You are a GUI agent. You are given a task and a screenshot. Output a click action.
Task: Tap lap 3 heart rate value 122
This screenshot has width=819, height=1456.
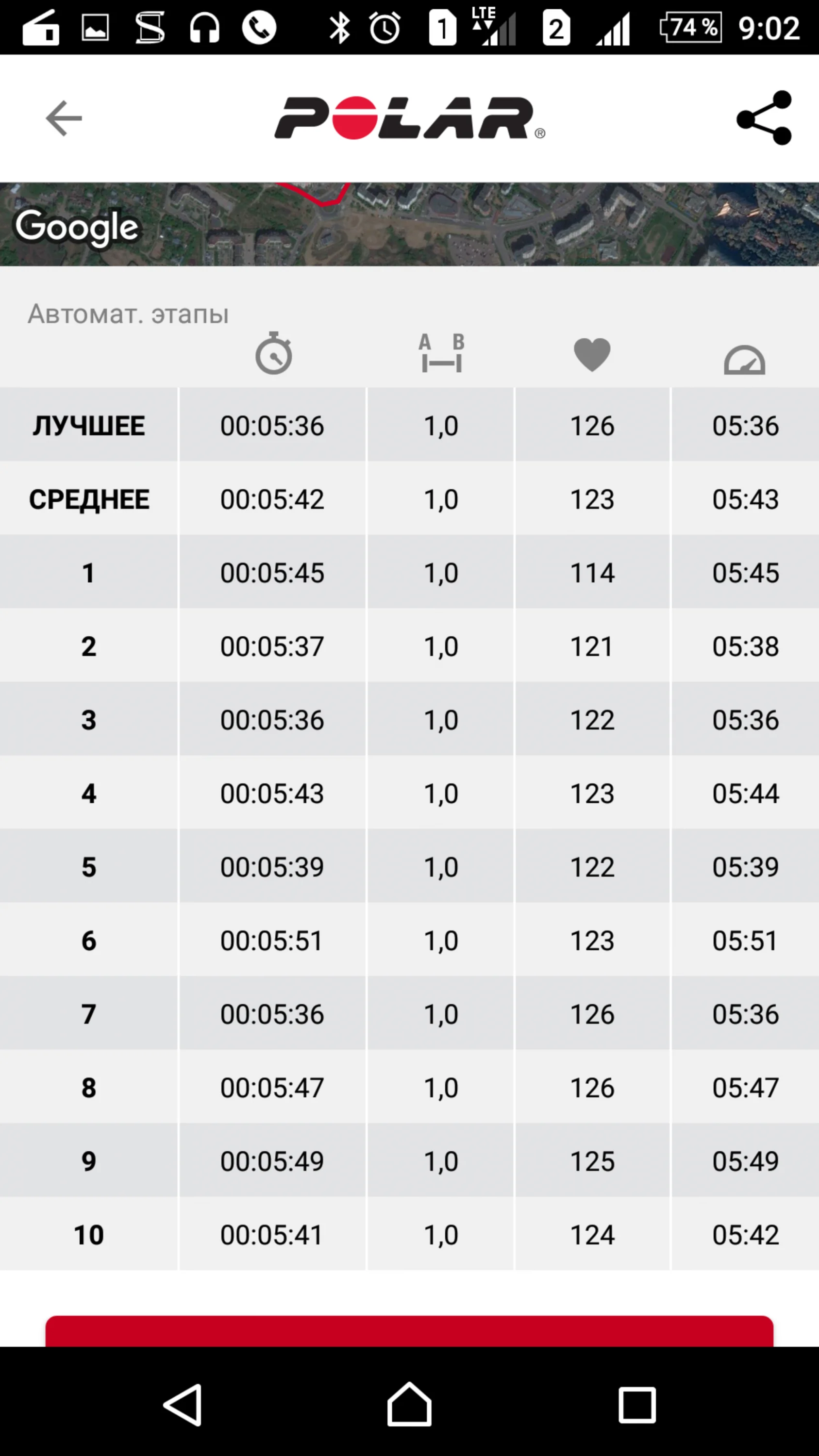click(x=592, y=720)
